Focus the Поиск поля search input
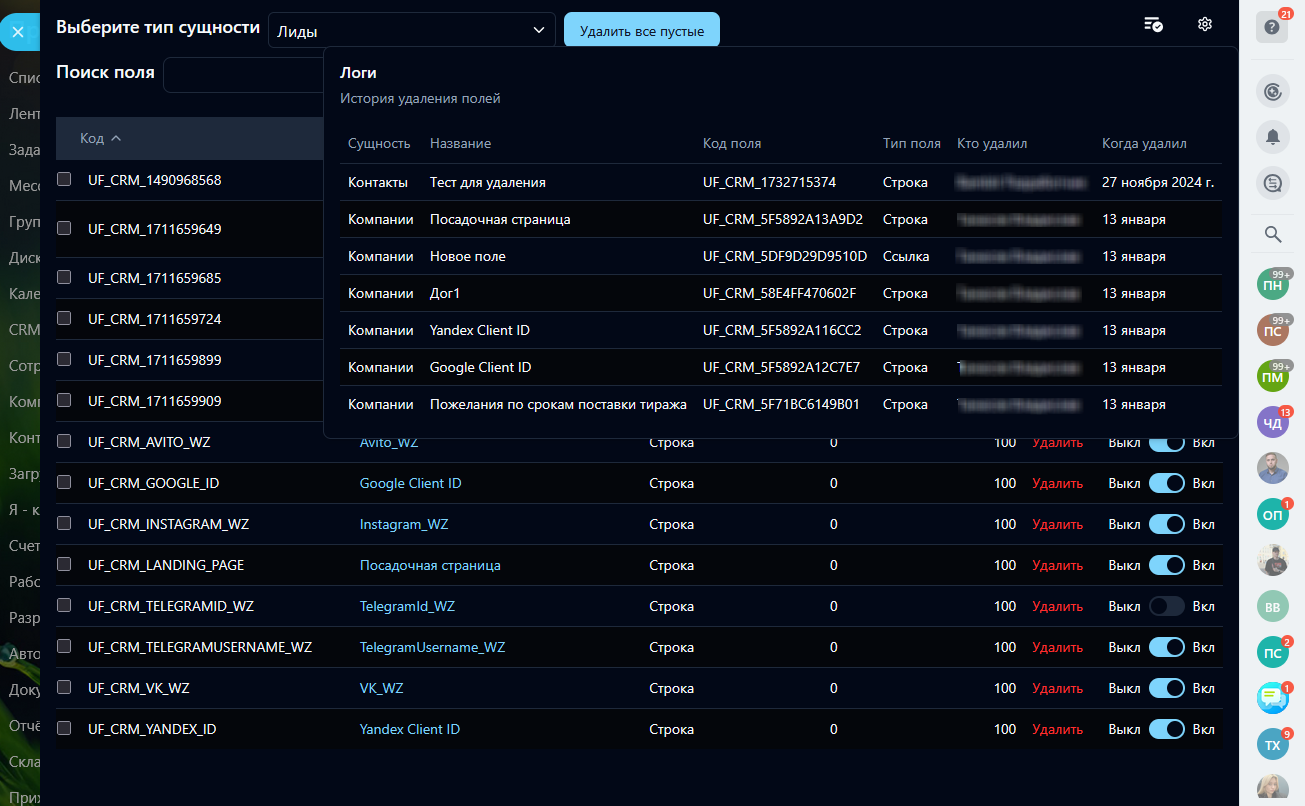The height and width of the screenshot is (806, 1305). [245, 74]
